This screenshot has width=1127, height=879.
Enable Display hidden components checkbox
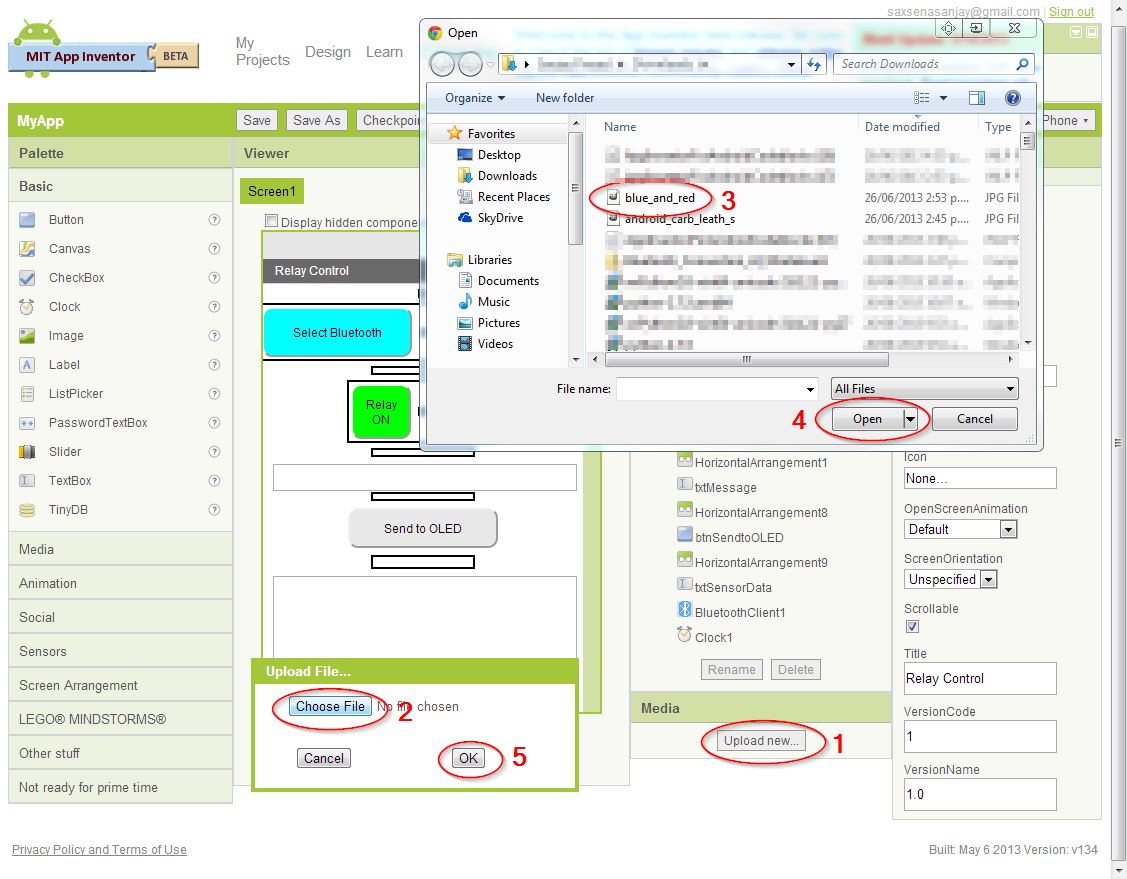coord(271,221)
